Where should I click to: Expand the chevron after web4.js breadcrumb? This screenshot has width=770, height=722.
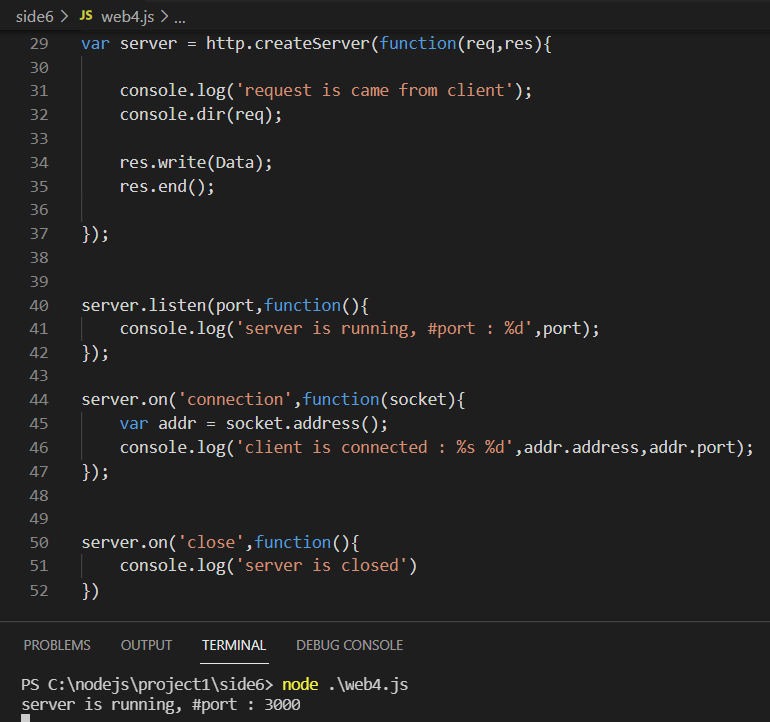165,17
